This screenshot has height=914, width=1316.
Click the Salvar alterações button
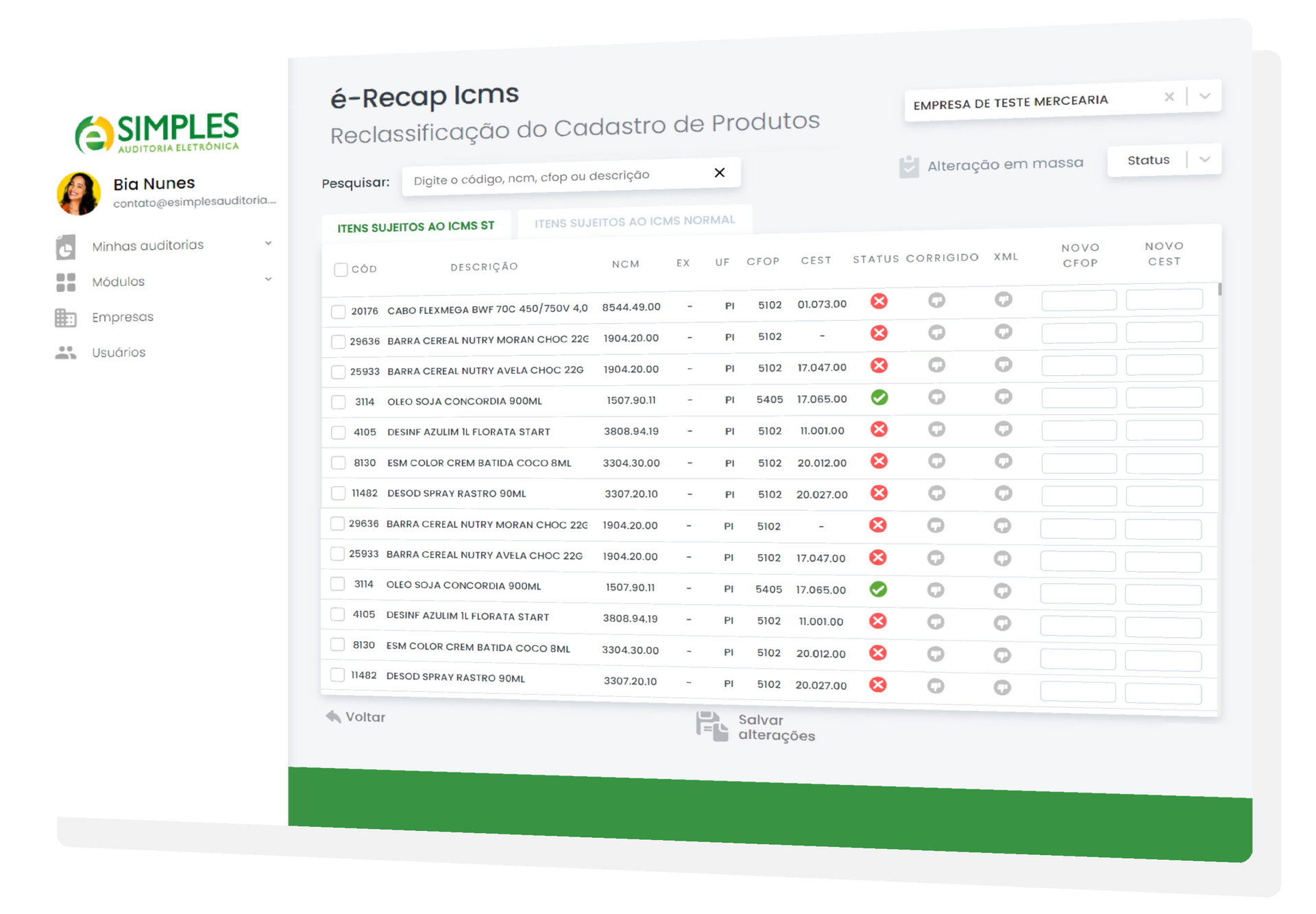[756, 727]
